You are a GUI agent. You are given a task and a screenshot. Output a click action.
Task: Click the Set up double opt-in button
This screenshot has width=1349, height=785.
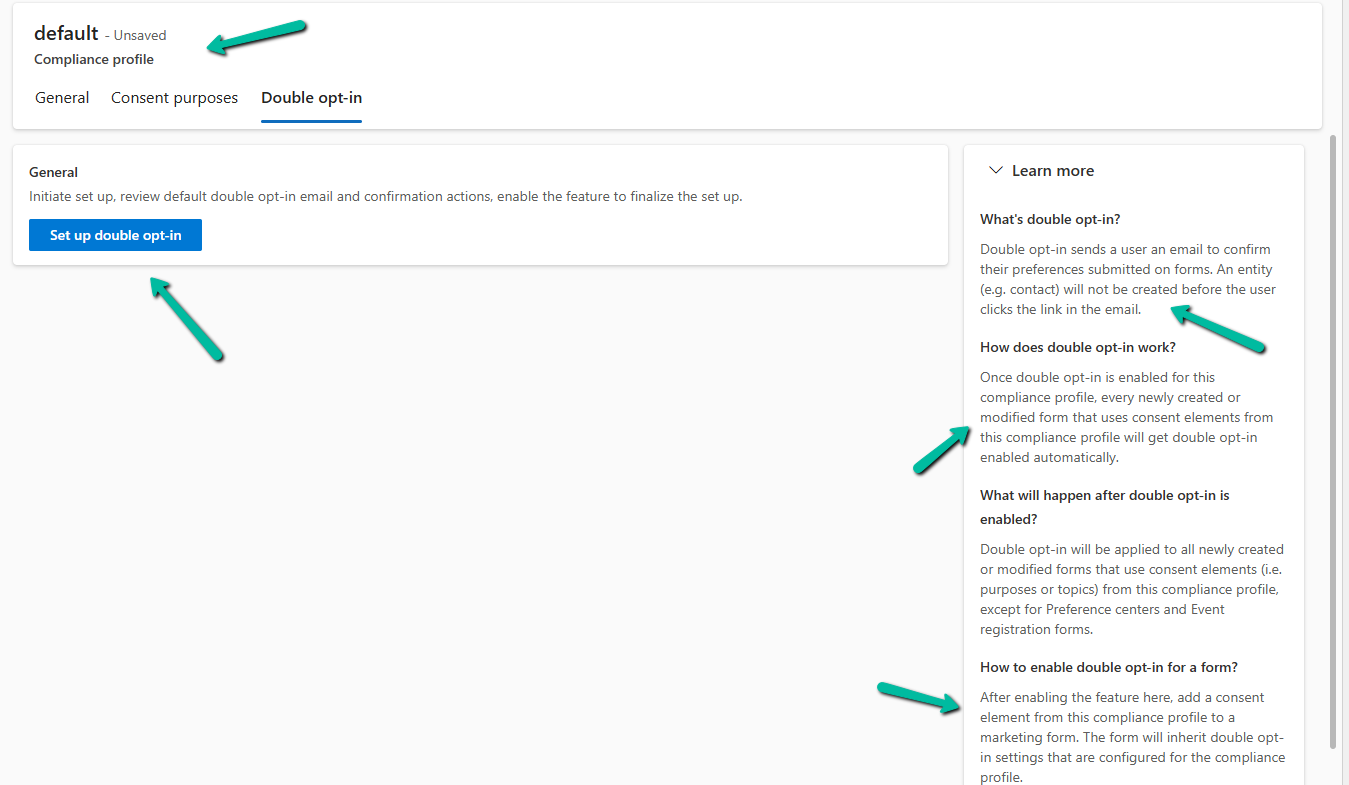coord(115,234)
